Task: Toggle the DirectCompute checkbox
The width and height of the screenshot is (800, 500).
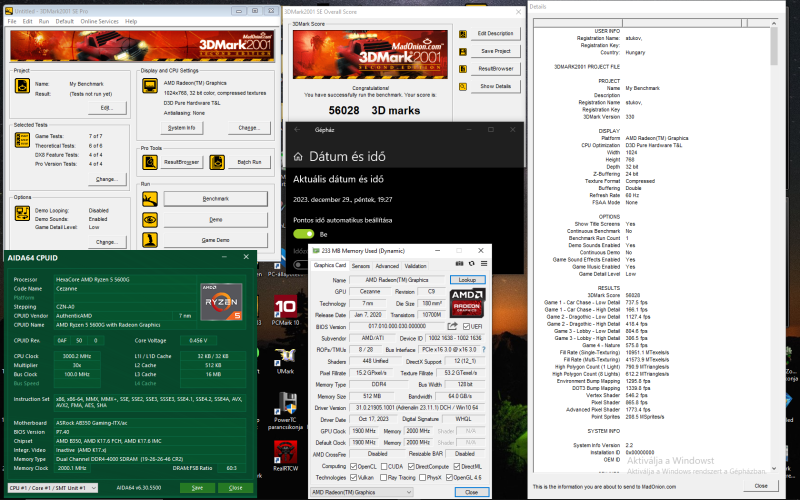Action: point(411,466)
